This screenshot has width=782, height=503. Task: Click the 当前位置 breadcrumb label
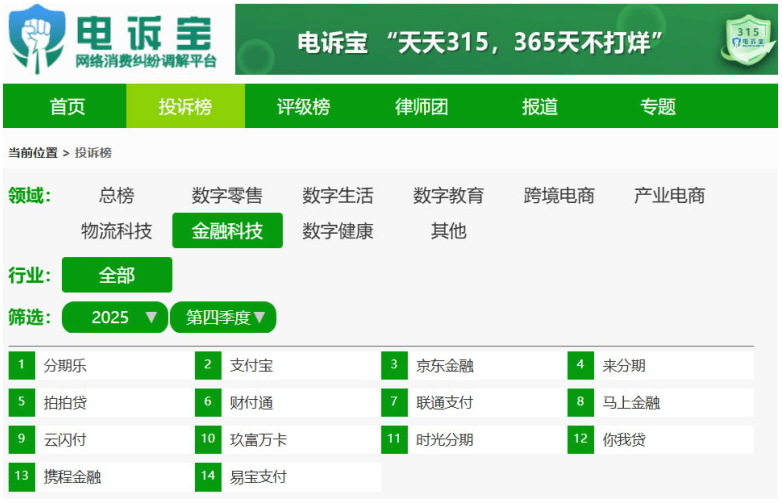(x=33, y=153)
